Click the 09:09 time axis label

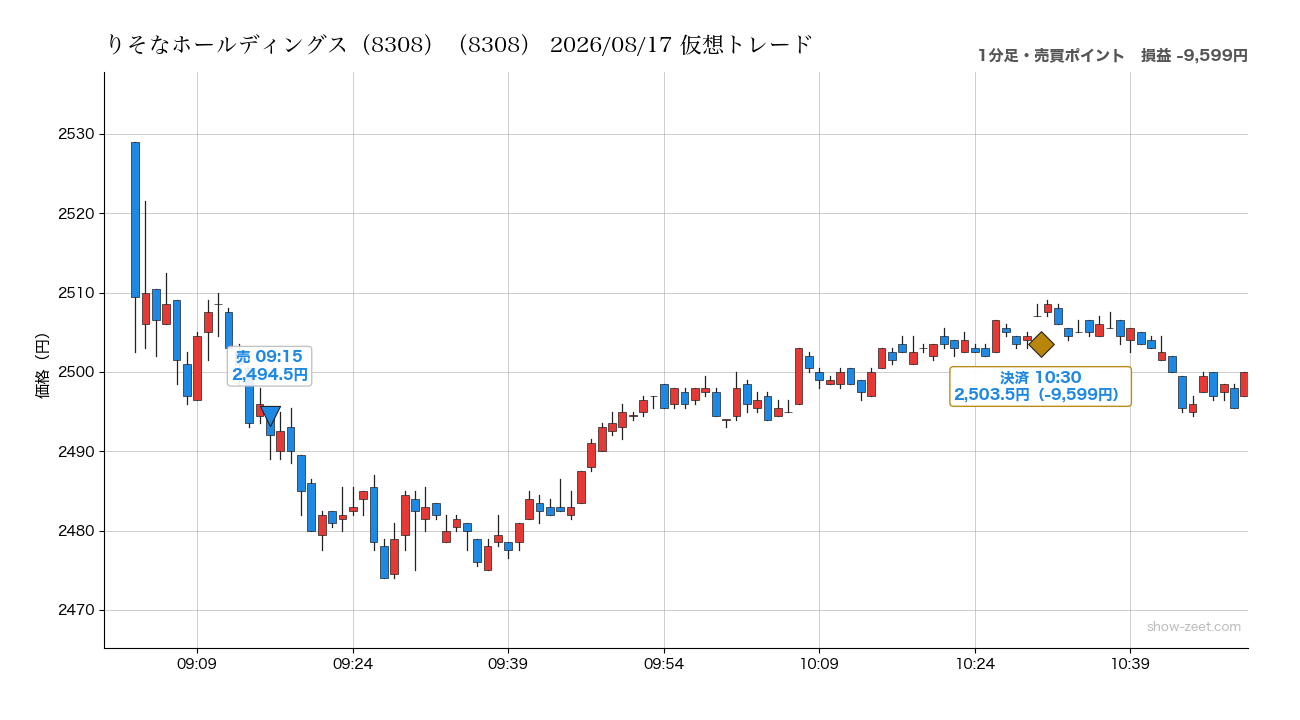point(197,664)
